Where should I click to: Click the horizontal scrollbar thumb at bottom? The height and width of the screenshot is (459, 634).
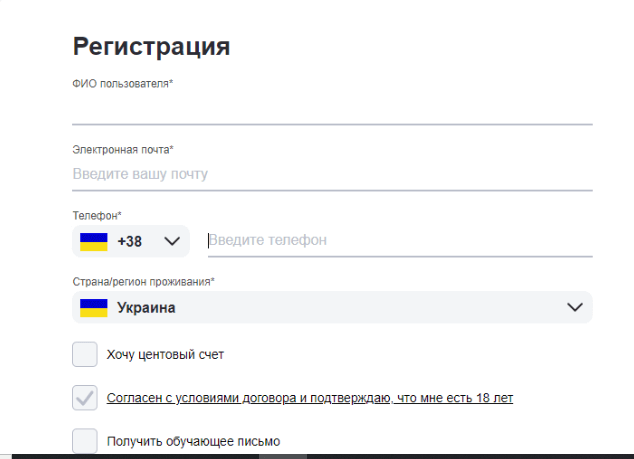(x=283, y=457)
